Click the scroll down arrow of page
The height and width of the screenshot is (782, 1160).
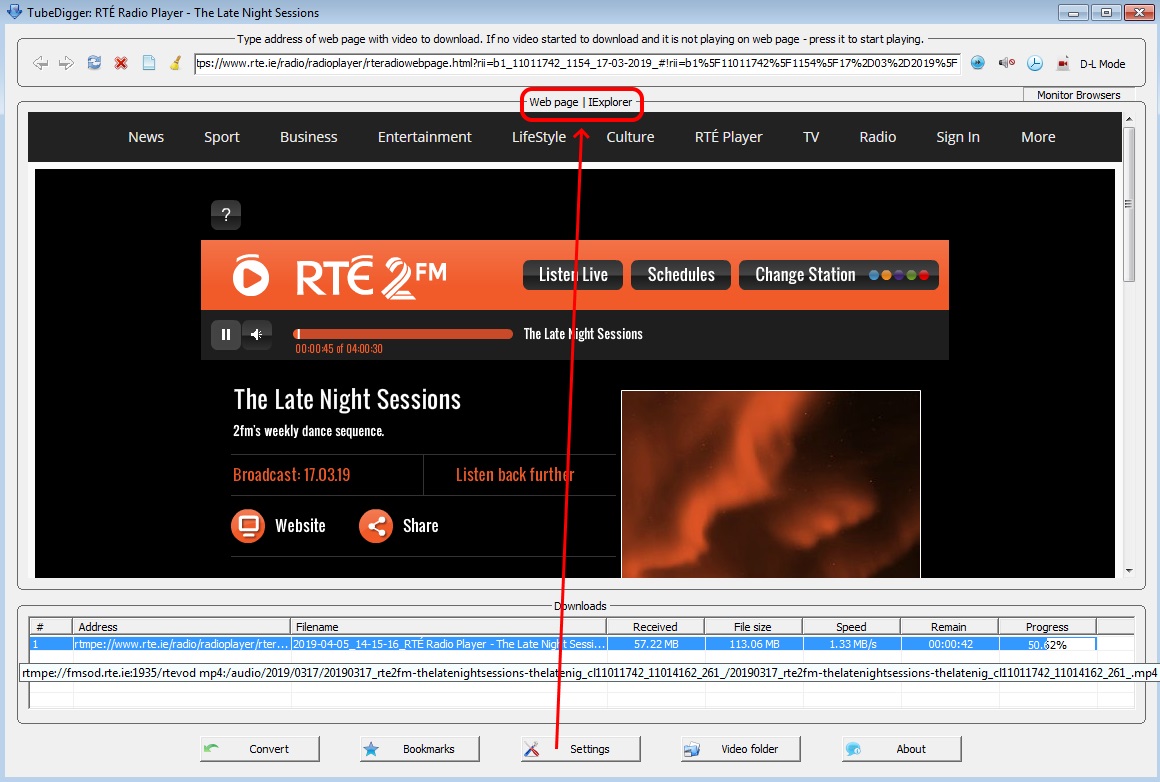click(x=1128, y=570)
